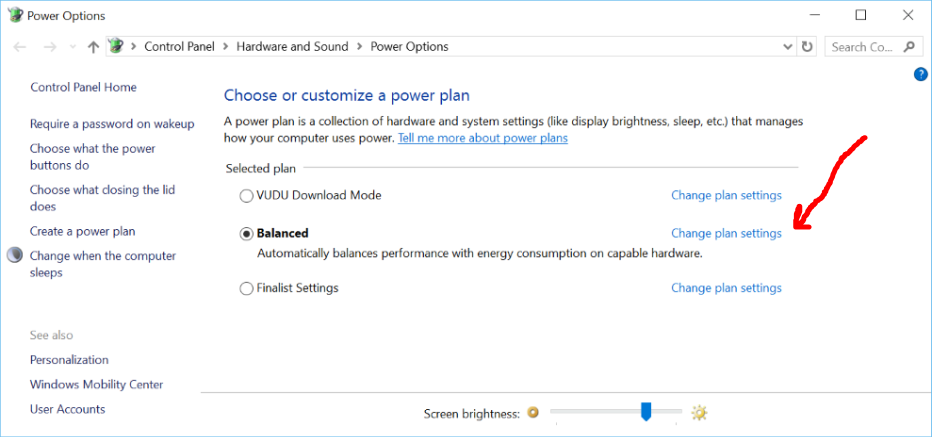Click the Back navigation arrow
The height and width of the screenshot is (437, 932).
(20, 47)
